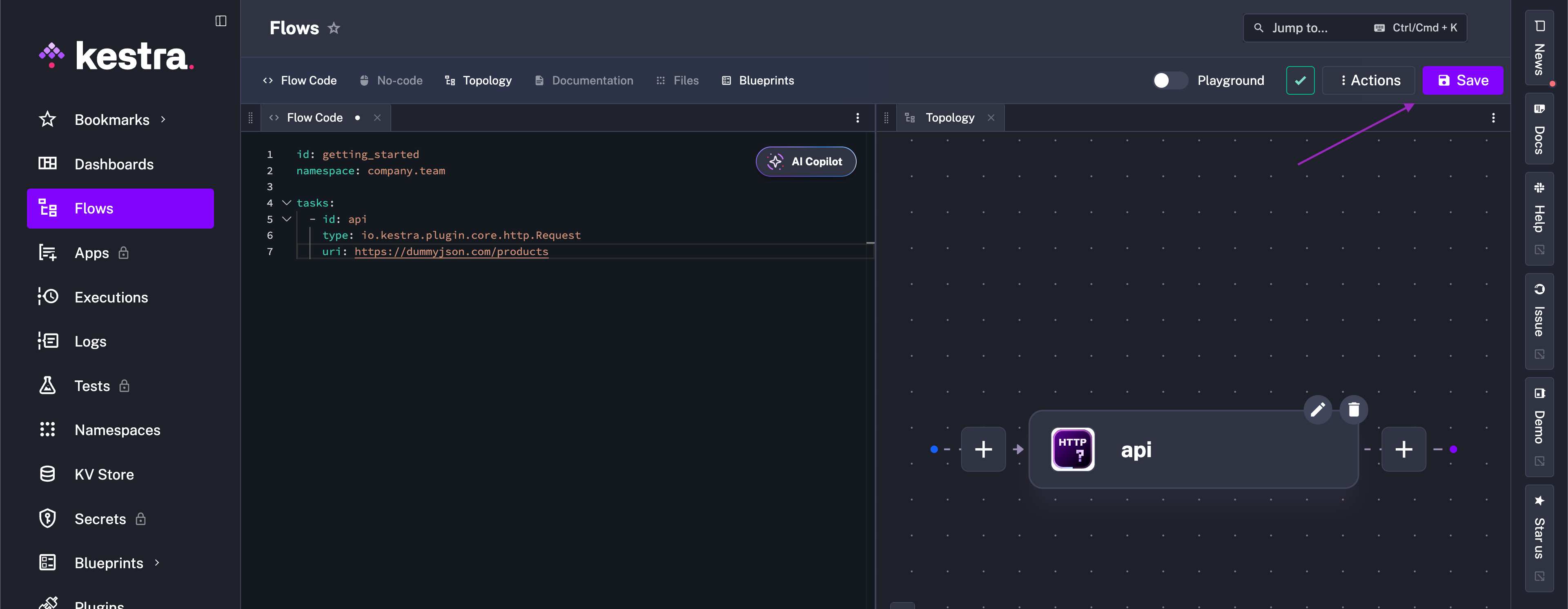
Task: Click the plus button before api task
Action: click(983, 449)
